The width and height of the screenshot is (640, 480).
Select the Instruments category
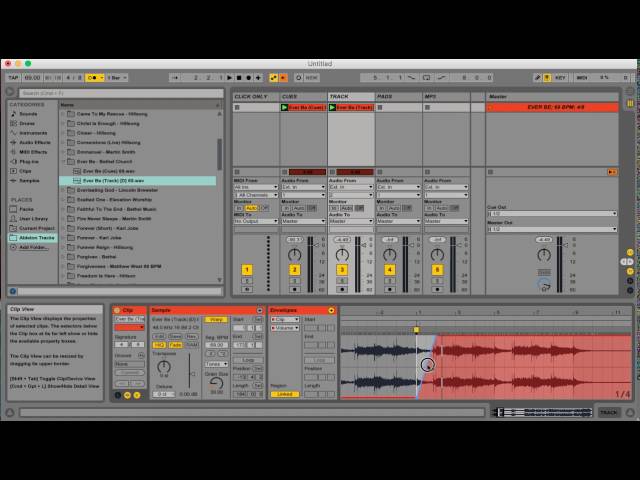[33, 133]
